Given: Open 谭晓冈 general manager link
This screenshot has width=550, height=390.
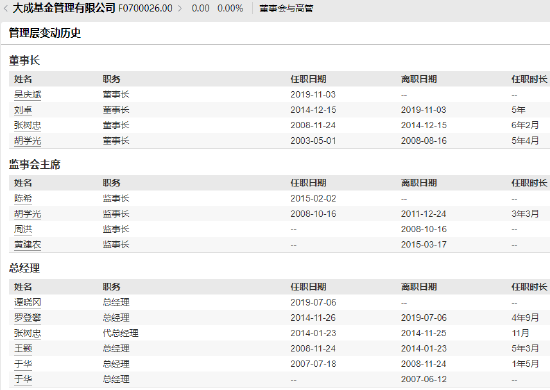Looking at the screenshot, I should coord(27,302).
